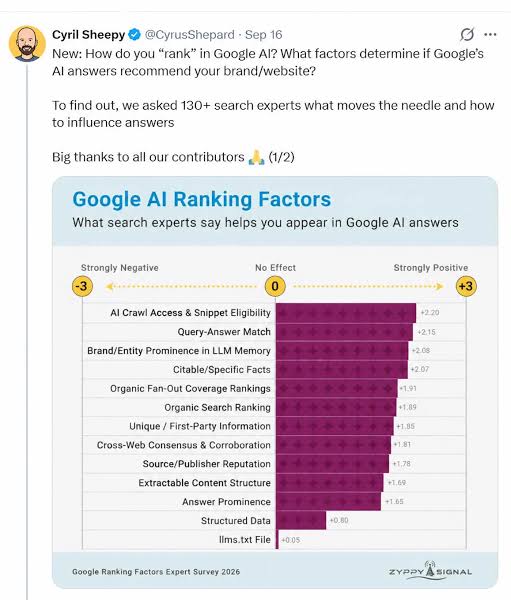Viewport: 511px width, 600px height.
Task: Click the yellow -3 circle badge
Action: point(82,286)
